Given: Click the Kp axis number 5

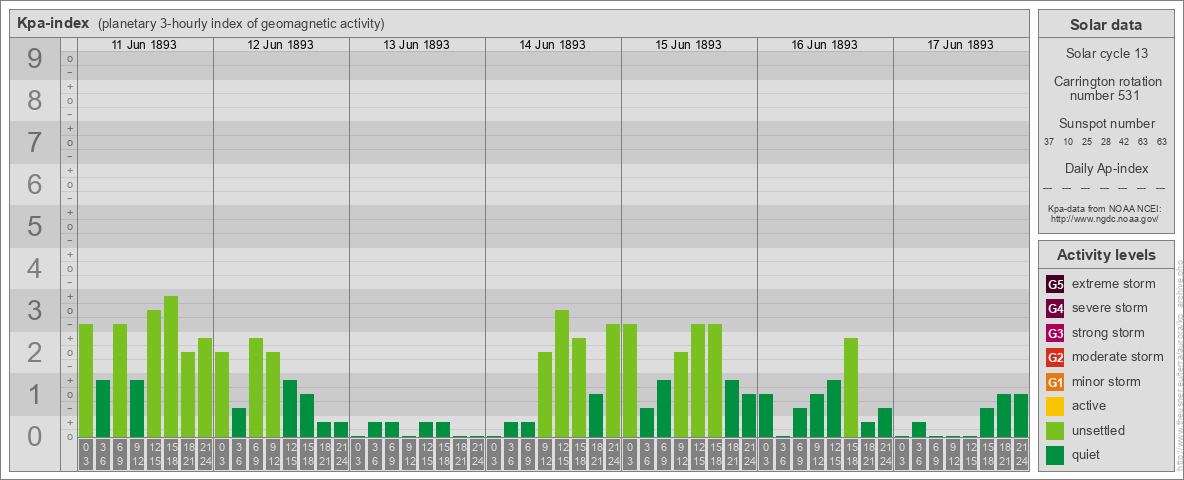Looking at the screenshot, I should 35,226.
